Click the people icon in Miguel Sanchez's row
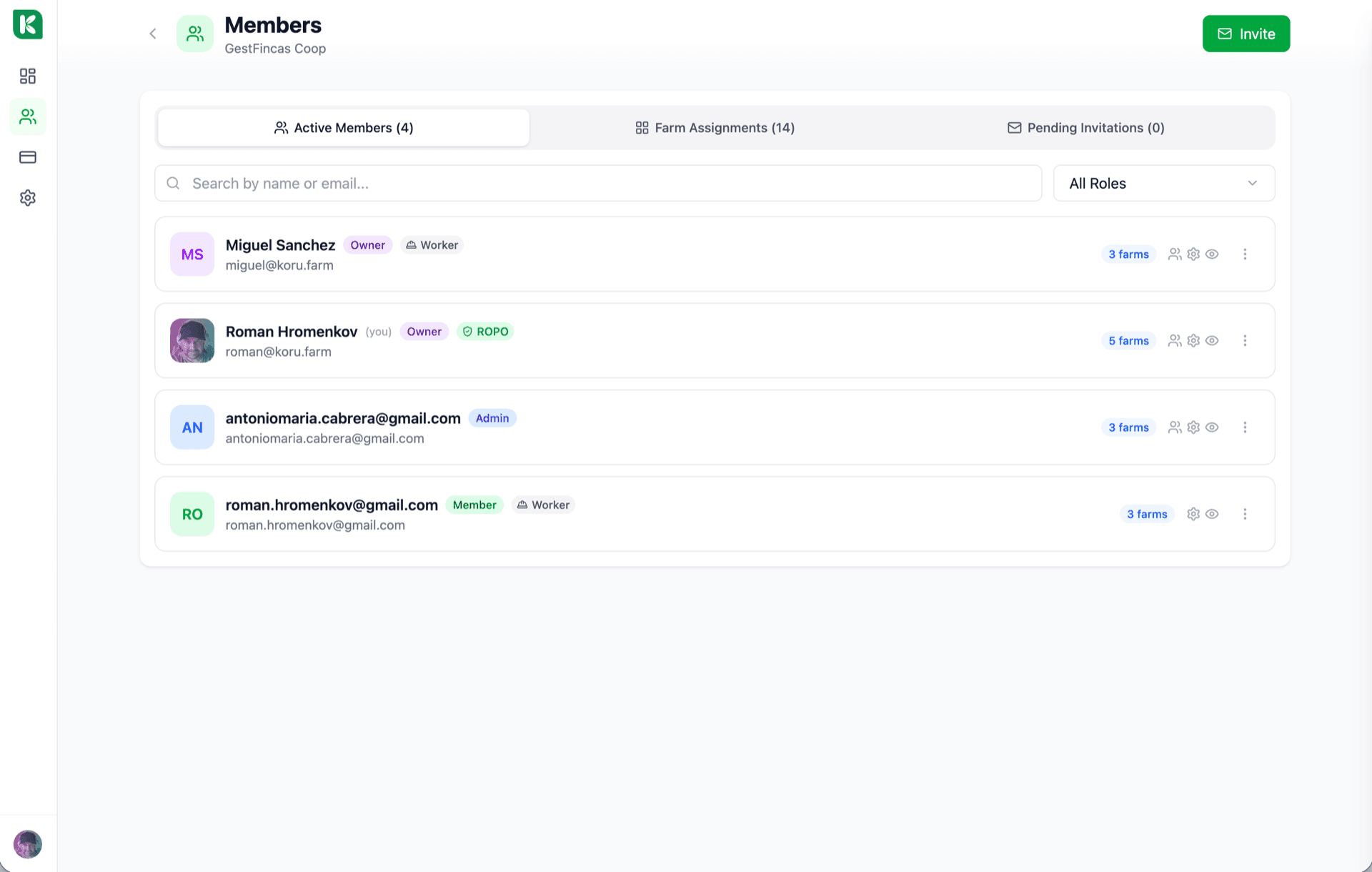This screenshot has height=872, width=1372. coord(1174,254)
